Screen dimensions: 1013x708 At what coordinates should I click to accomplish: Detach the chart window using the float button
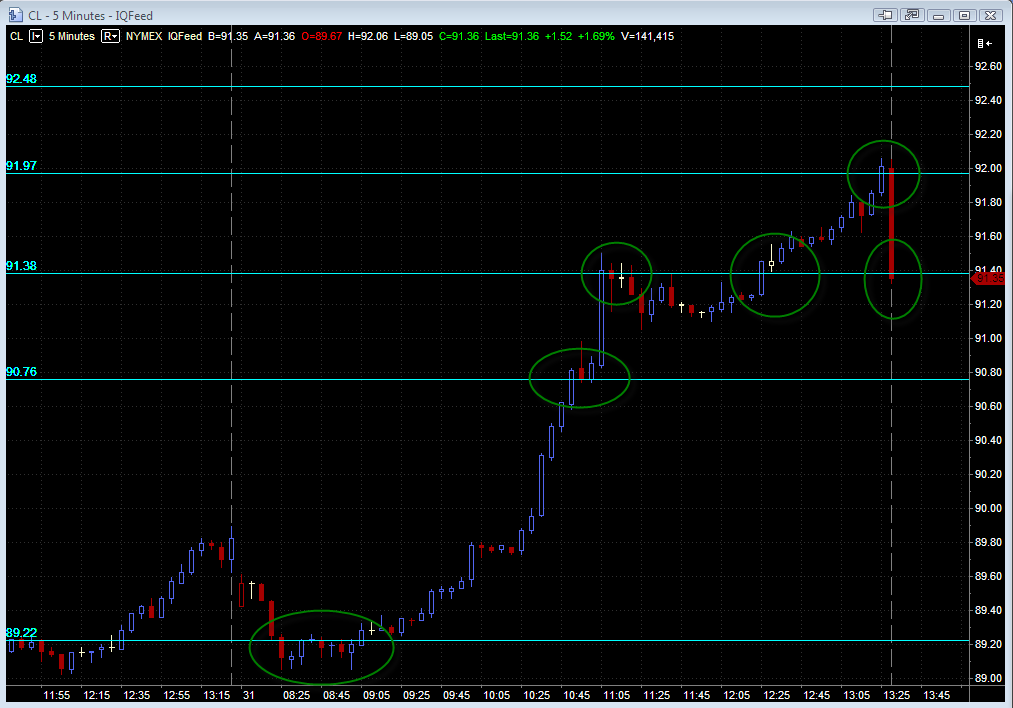click(912, 15)
